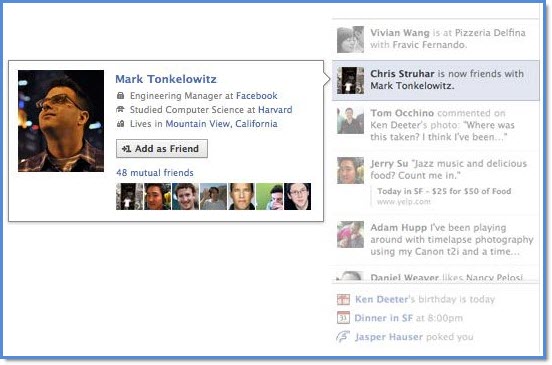This screenshot has height=365, width=552.
Task: Open Vivian Wang's name in ticker
Action: tap(400, 33)
